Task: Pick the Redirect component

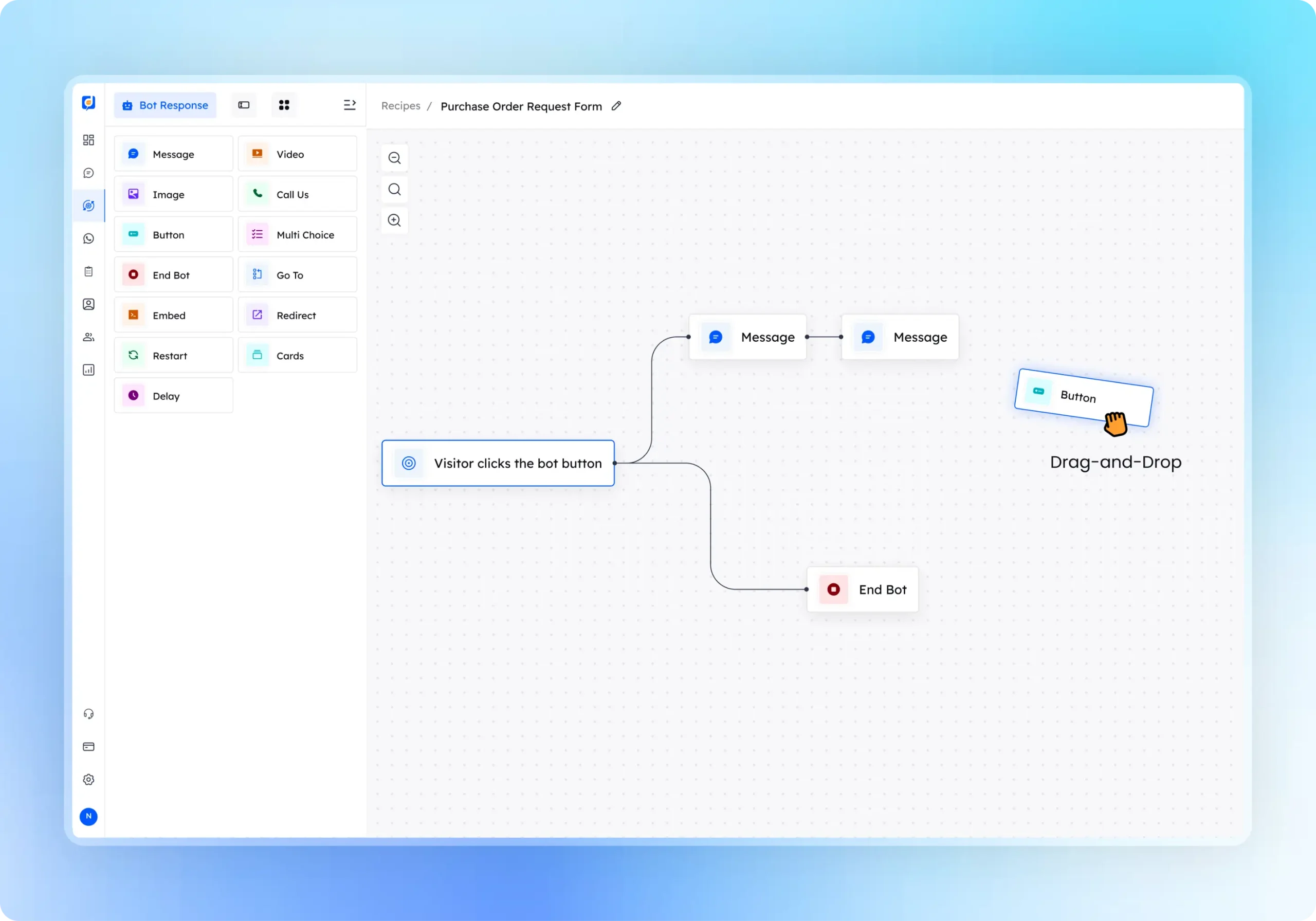Action: (x=298, y=315)
